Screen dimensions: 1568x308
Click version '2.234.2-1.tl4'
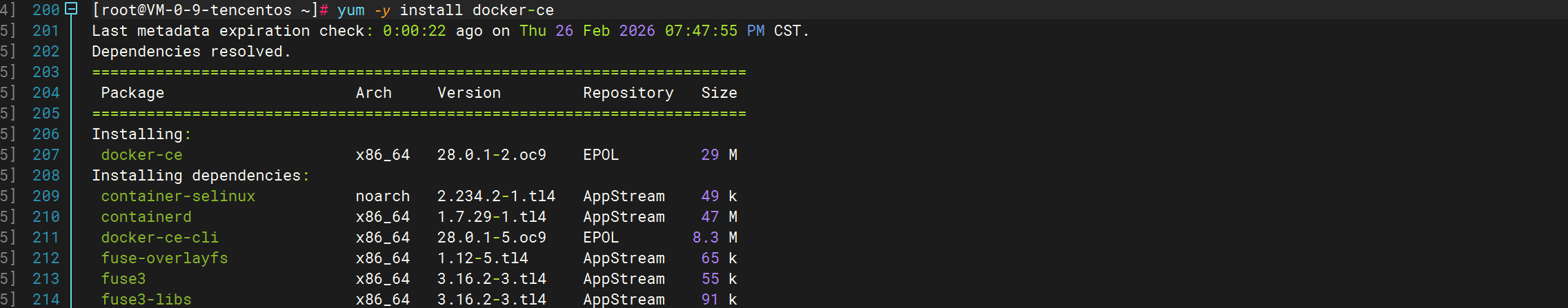pos(496,196)
